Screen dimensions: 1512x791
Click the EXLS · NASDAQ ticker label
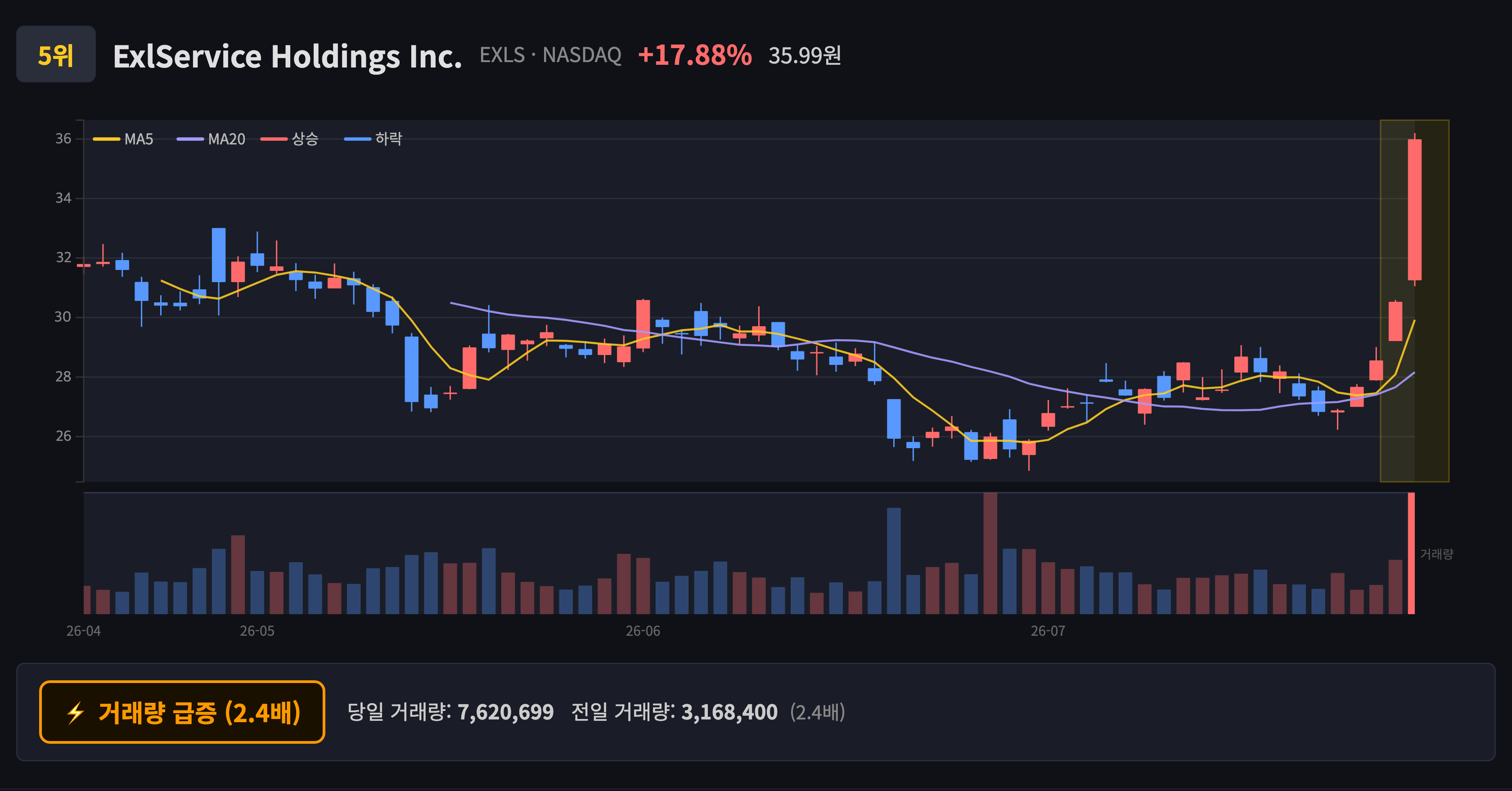coord(550,55)
